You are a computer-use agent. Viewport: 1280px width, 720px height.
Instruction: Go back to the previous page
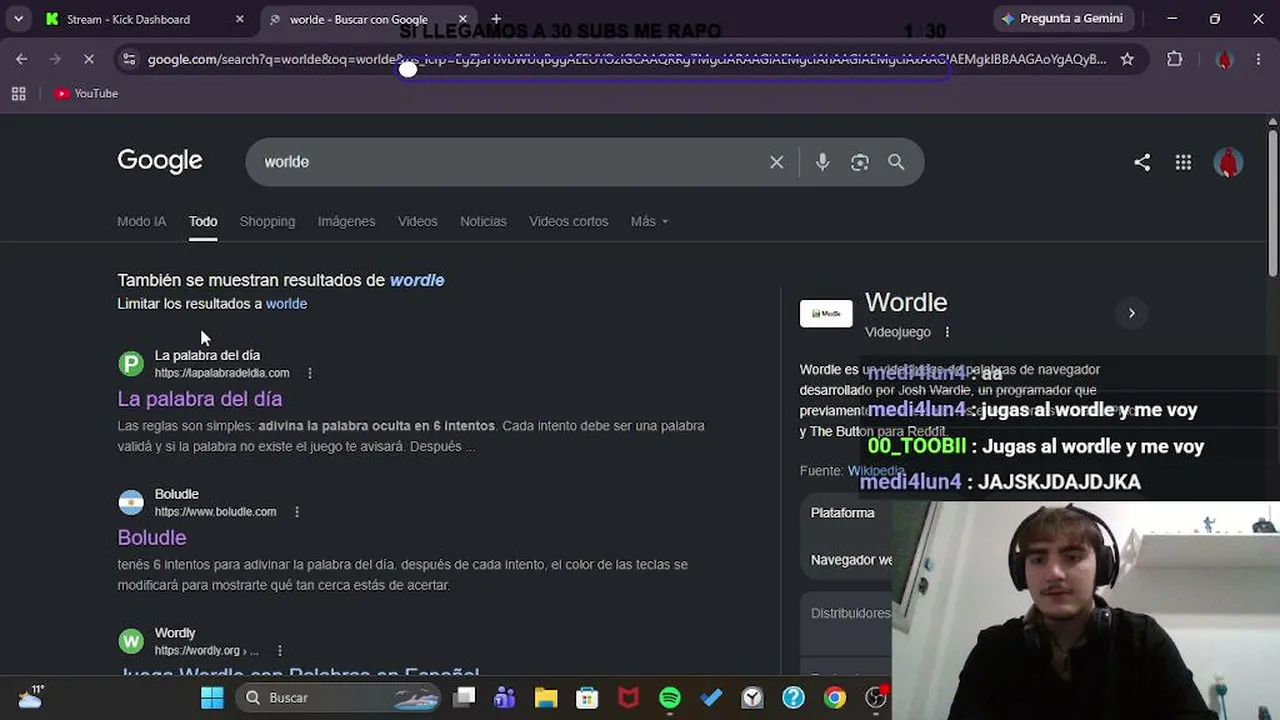pos(21,59)
